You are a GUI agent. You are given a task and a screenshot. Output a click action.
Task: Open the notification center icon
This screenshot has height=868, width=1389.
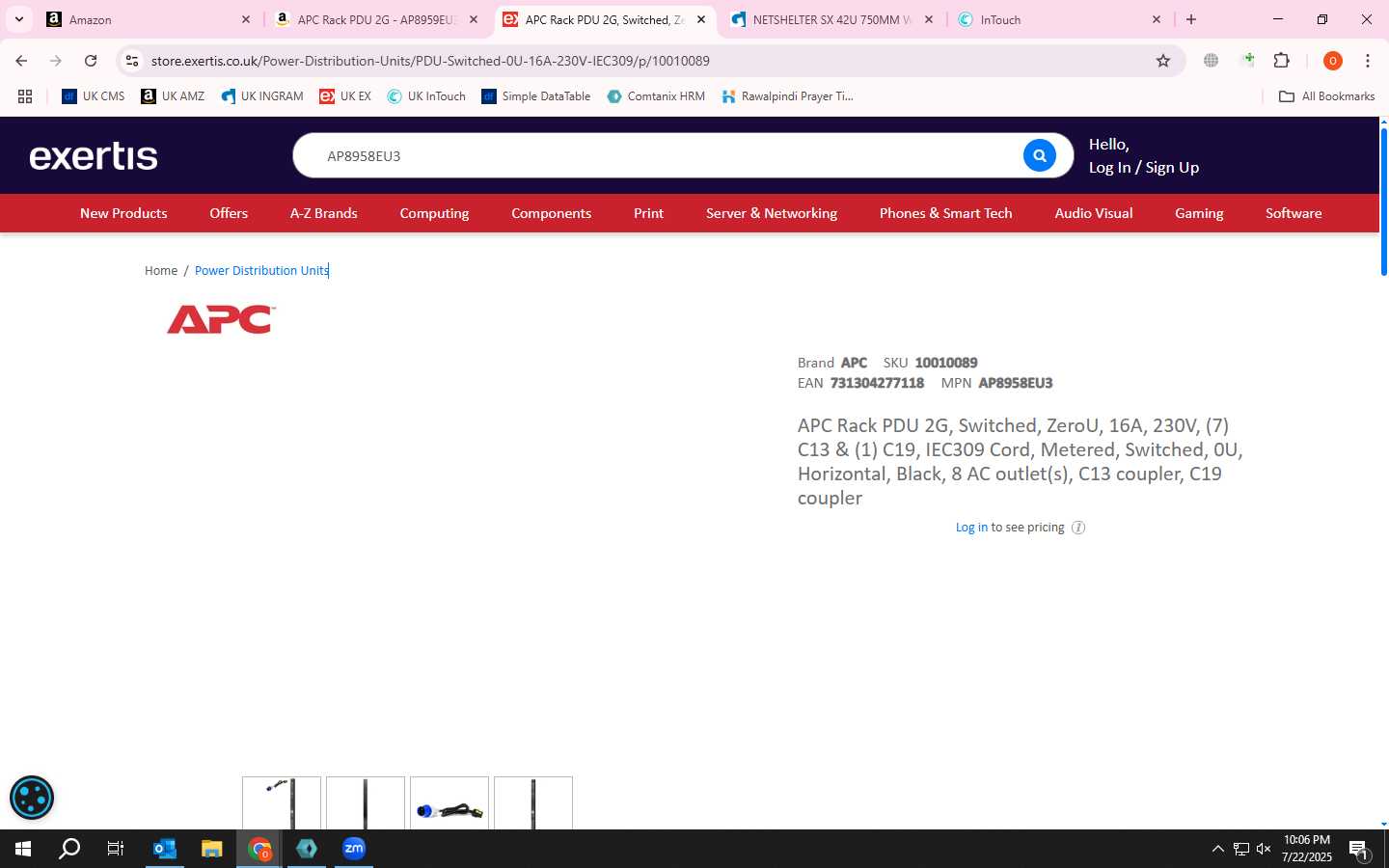point(1358,850)
